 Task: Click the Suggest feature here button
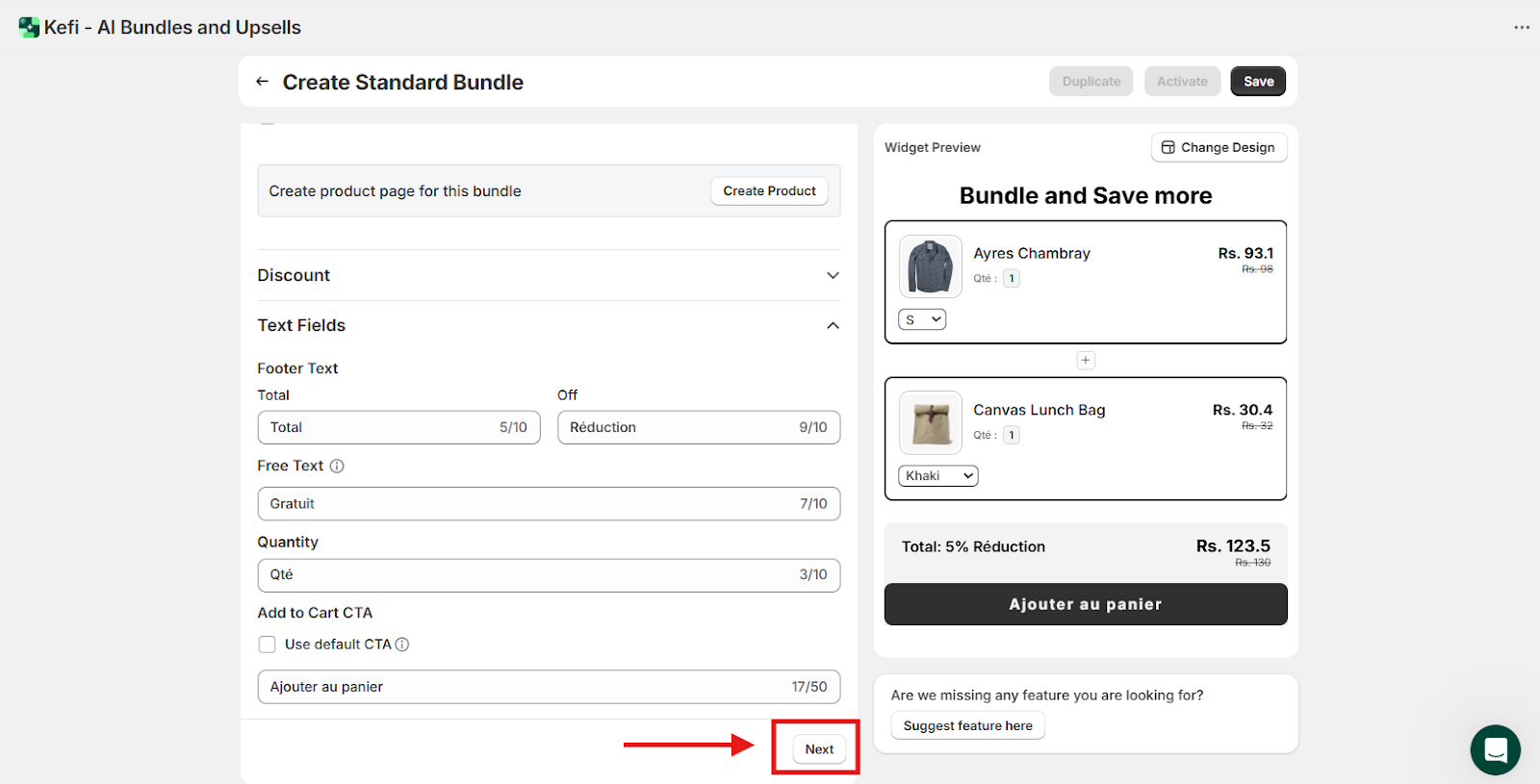pyautogui.click(x=967, y=726)
